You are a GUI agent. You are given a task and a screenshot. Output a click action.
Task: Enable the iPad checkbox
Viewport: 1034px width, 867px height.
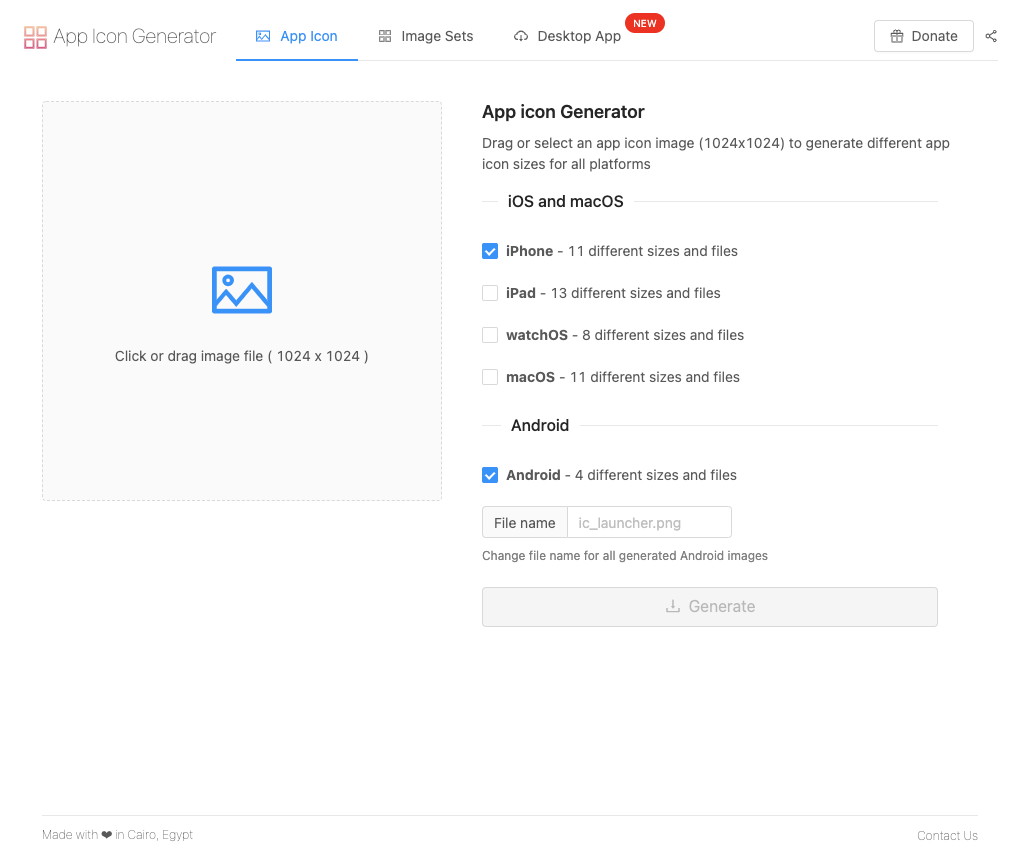point(489,293)
